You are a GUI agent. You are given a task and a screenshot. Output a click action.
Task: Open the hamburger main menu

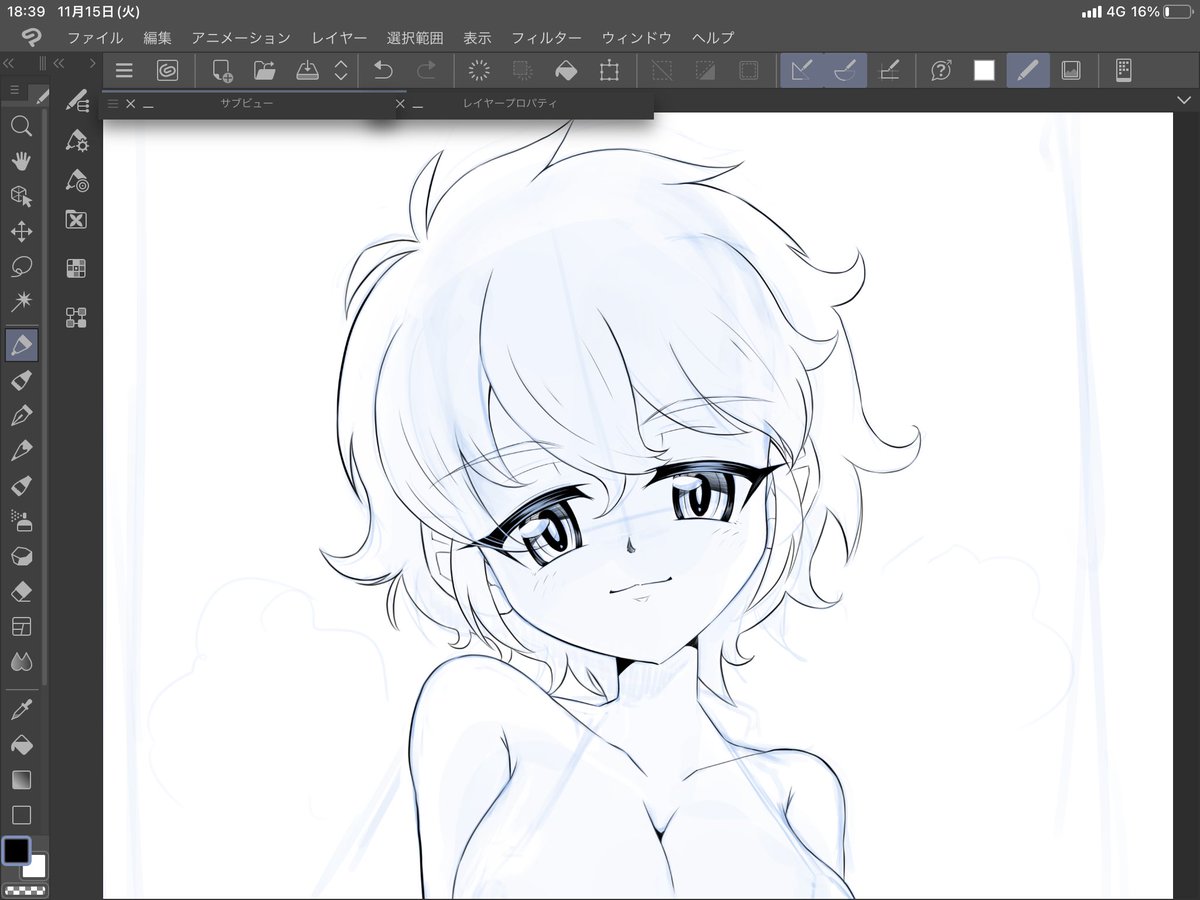(123, 70)
